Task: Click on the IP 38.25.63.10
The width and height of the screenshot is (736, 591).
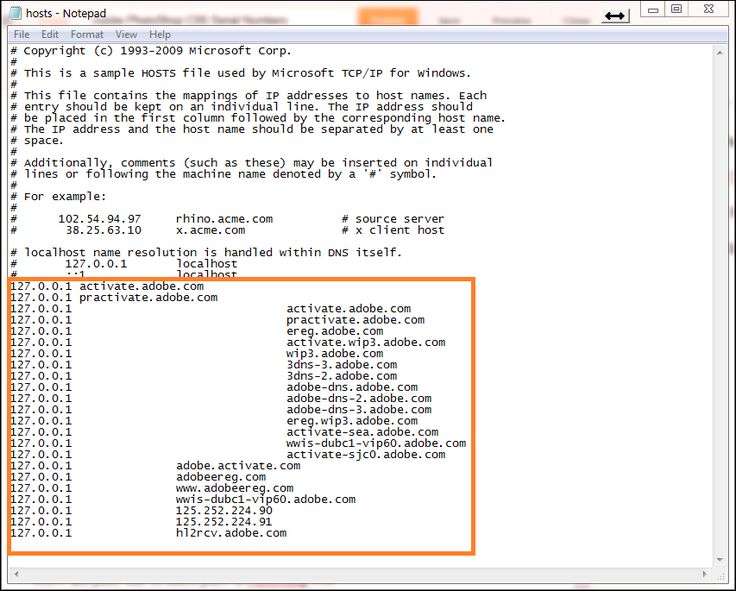Action: pos(103,230)
